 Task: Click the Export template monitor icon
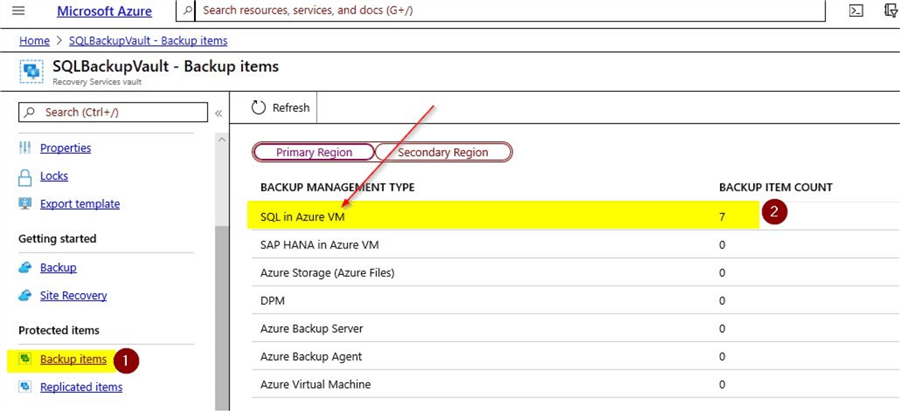pos(25,204)
